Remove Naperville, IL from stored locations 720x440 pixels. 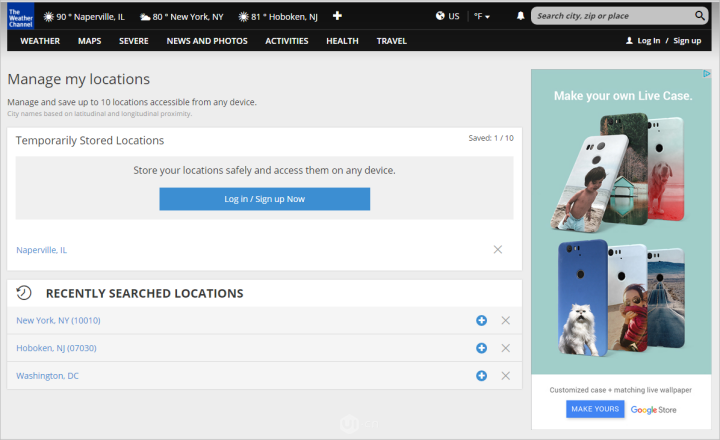click(x=498, y=249)
